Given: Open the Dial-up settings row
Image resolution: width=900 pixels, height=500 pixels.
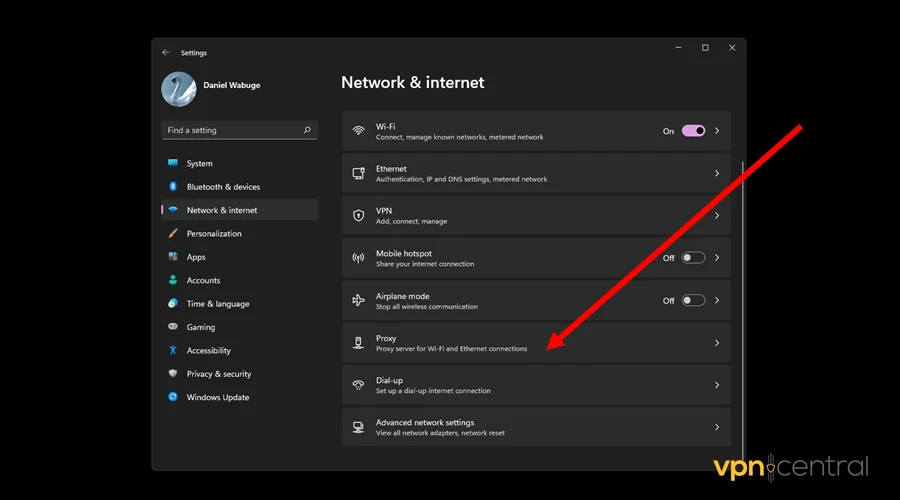Looking at the screenshot, I should tap(536, 385).
